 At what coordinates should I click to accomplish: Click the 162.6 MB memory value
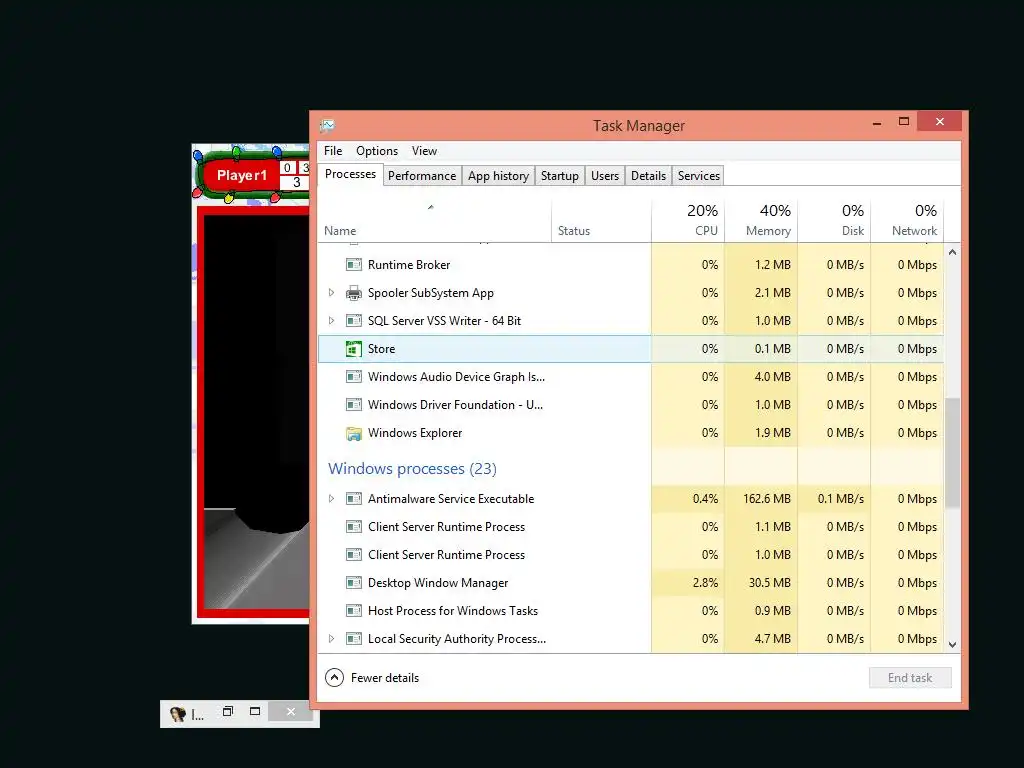click(767, 499)
